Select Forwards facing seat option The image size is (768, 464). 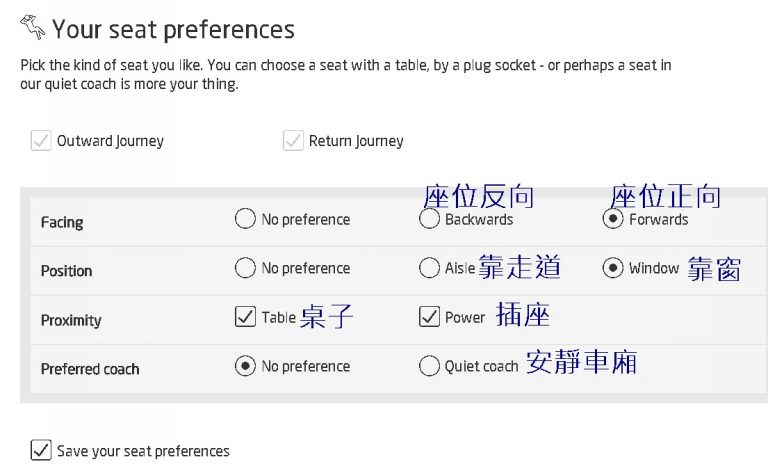pos(613,219)
